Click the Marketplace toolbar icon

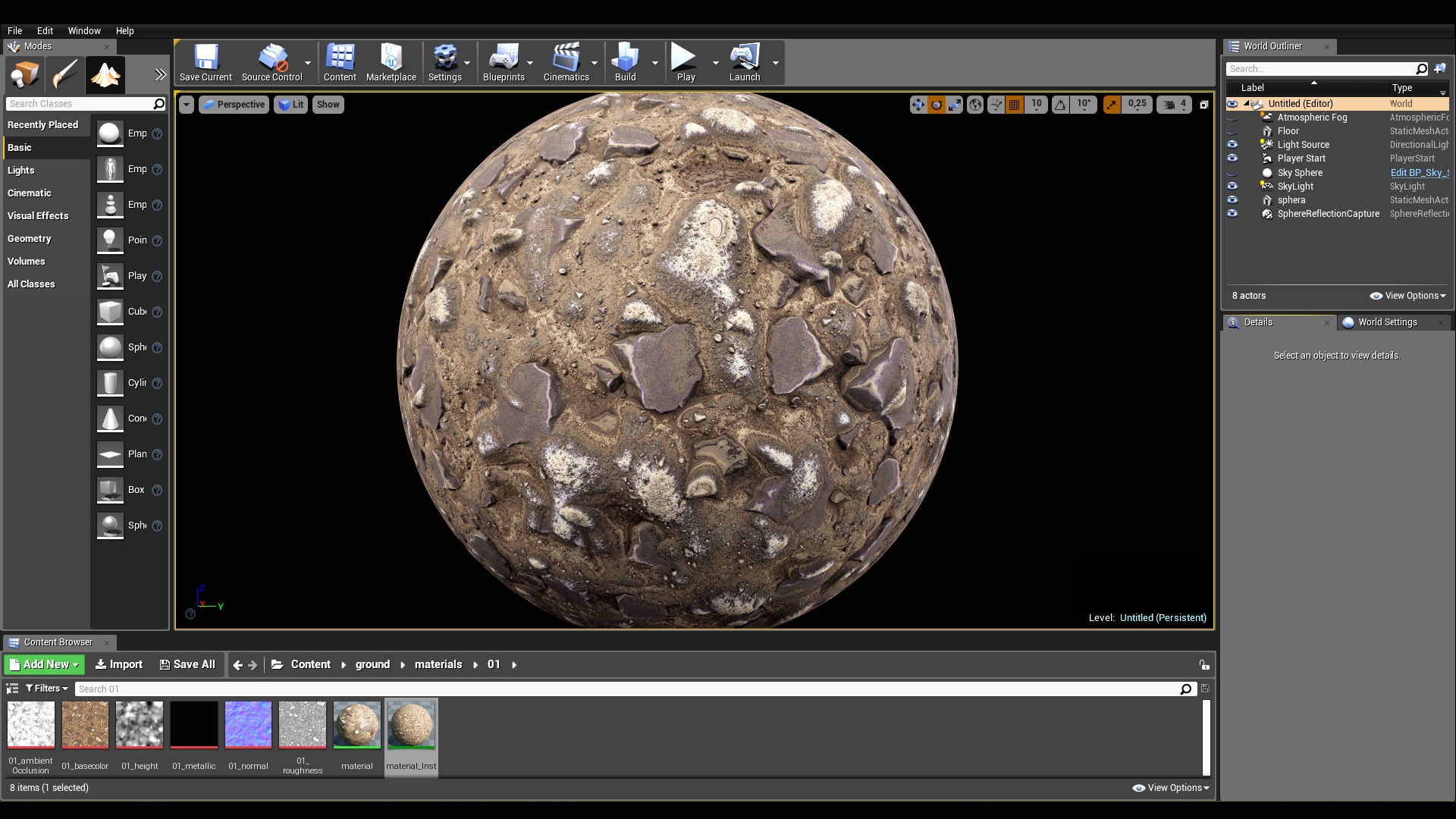pyautogui.click(x=391, y=62)
